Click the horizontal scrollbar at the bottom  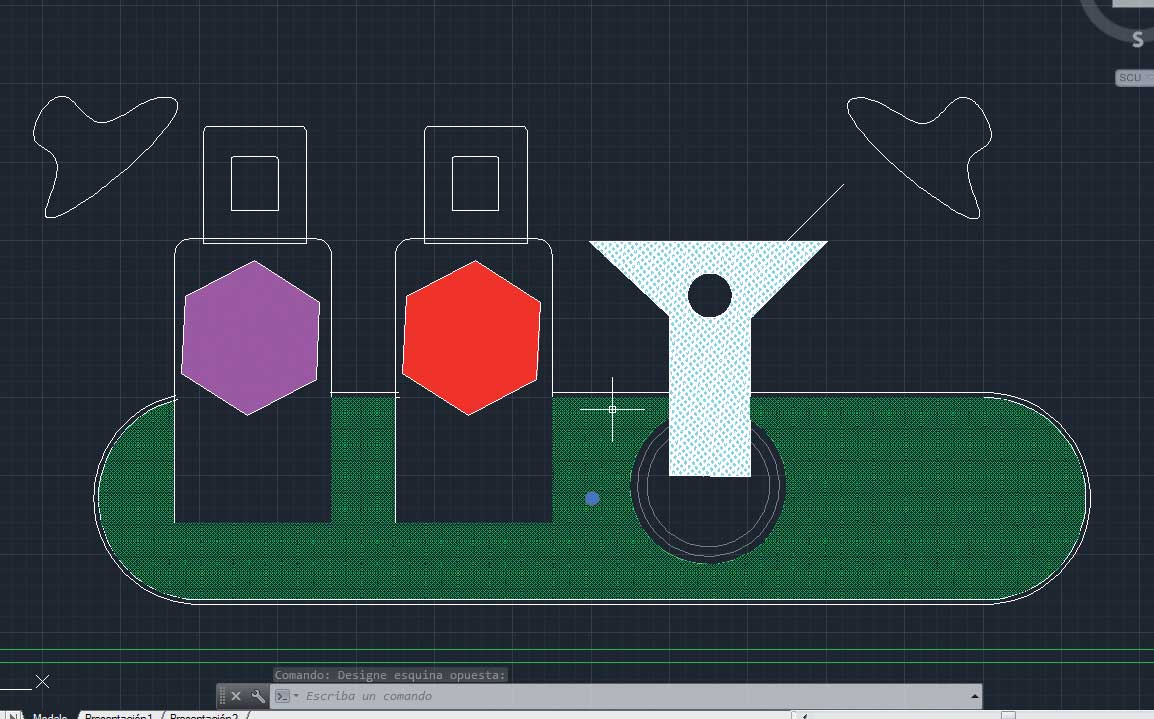pyautogui.click(x=900, y=715)
